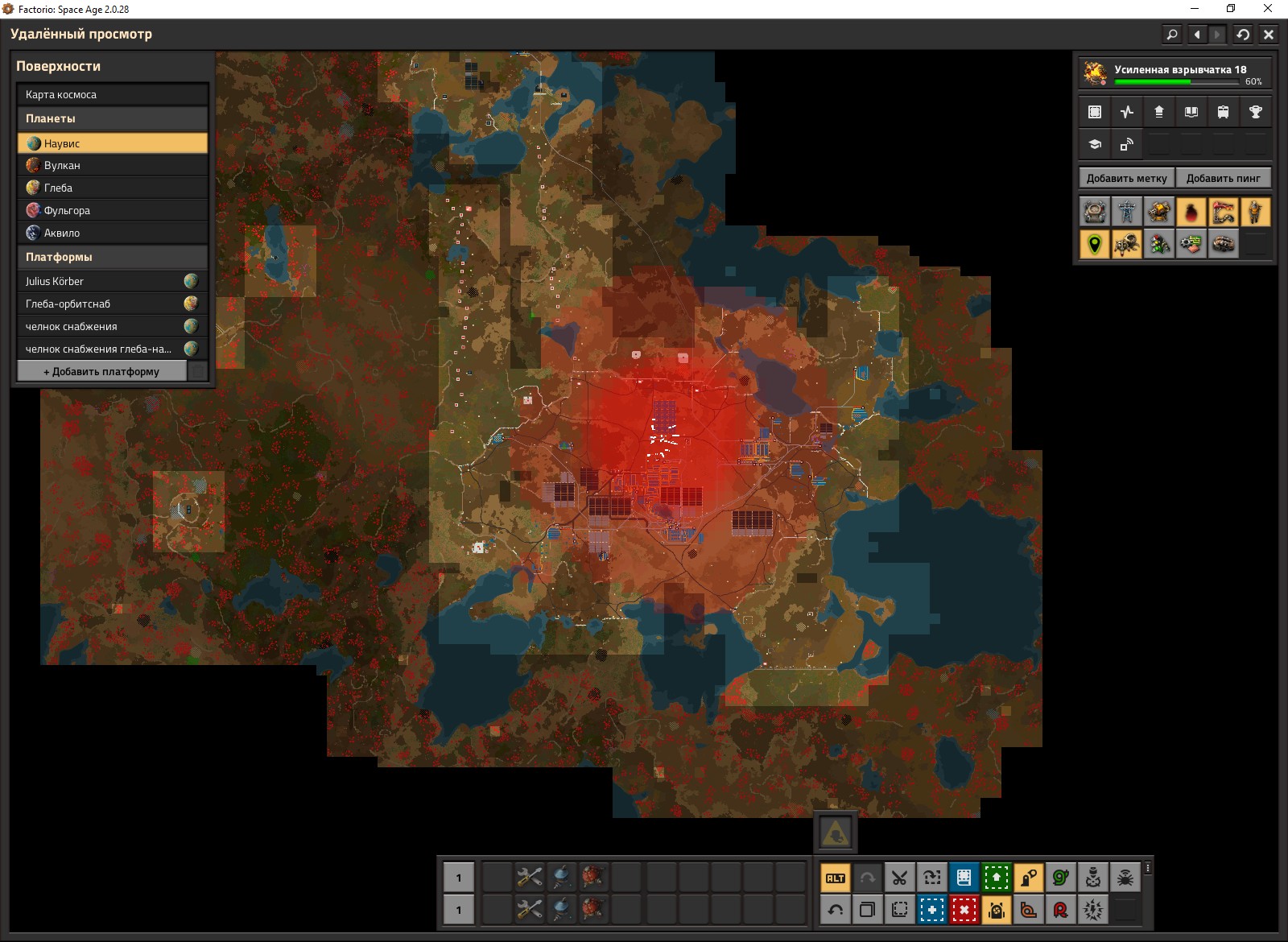Open achievements trophy icon
The height and width of the screenshot is (942, 1288).
click(1256, 112)
